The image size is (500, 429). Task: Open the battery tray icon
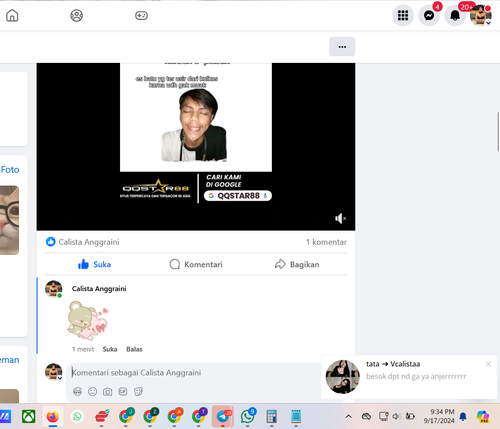tap(410, 416)
